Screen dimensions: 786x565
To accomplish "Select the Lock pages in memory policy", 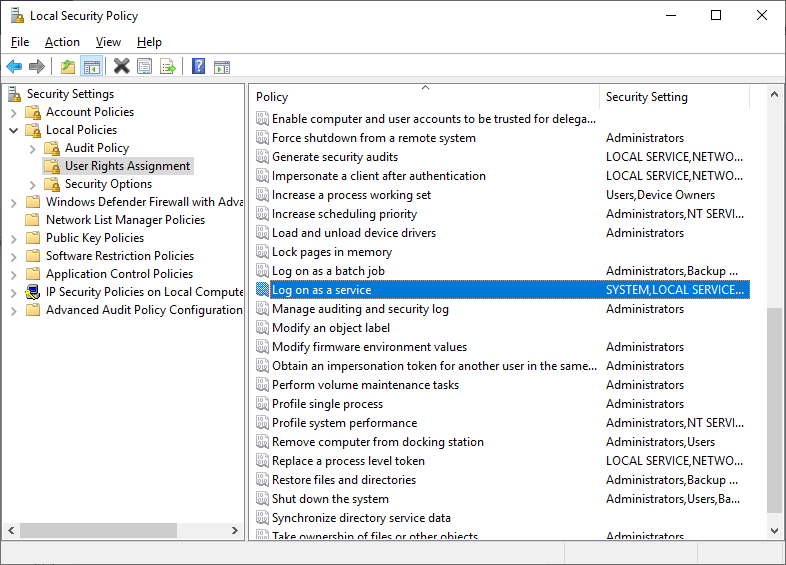I will pos(332,252).
